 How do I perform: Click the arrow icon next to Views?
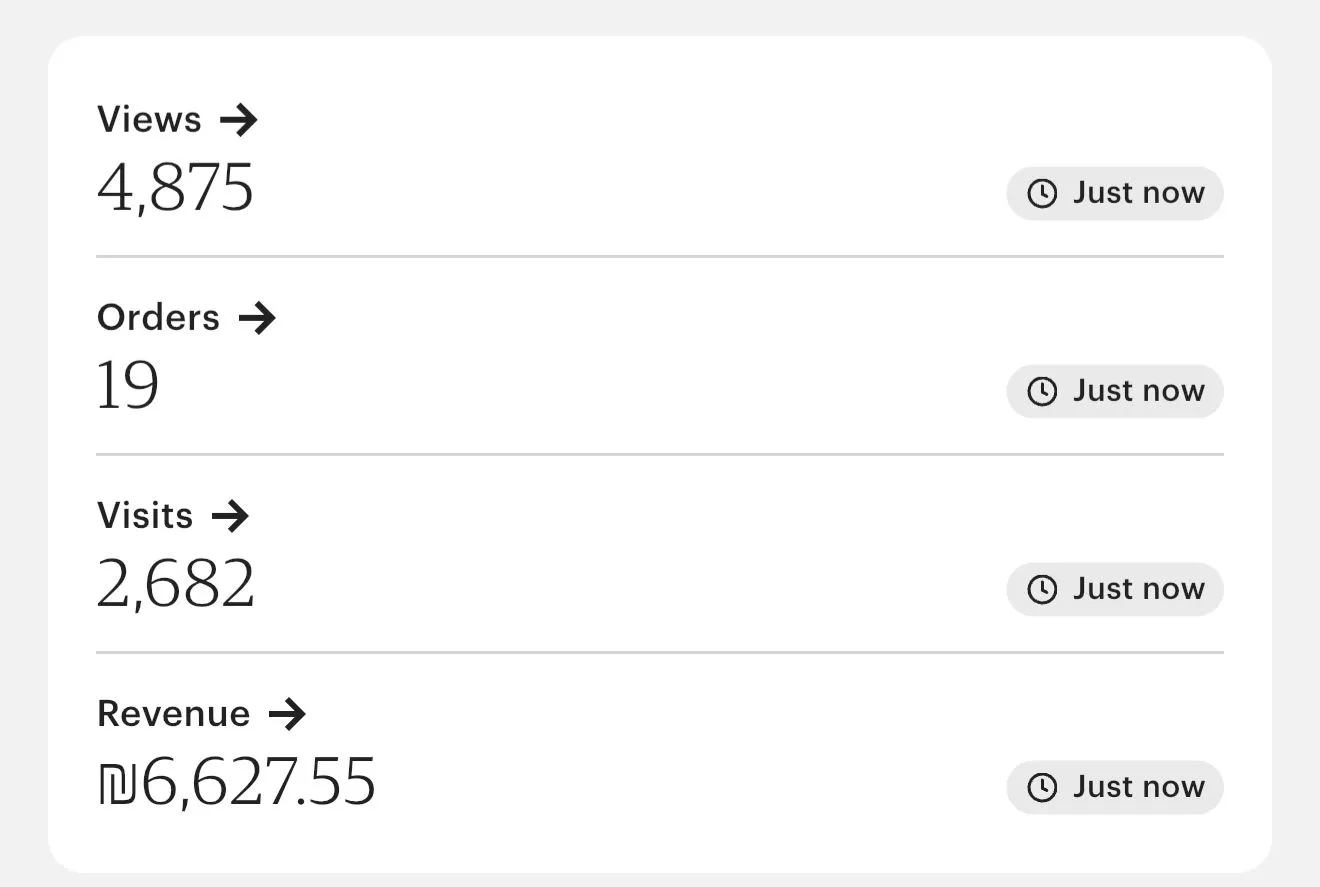239,121
